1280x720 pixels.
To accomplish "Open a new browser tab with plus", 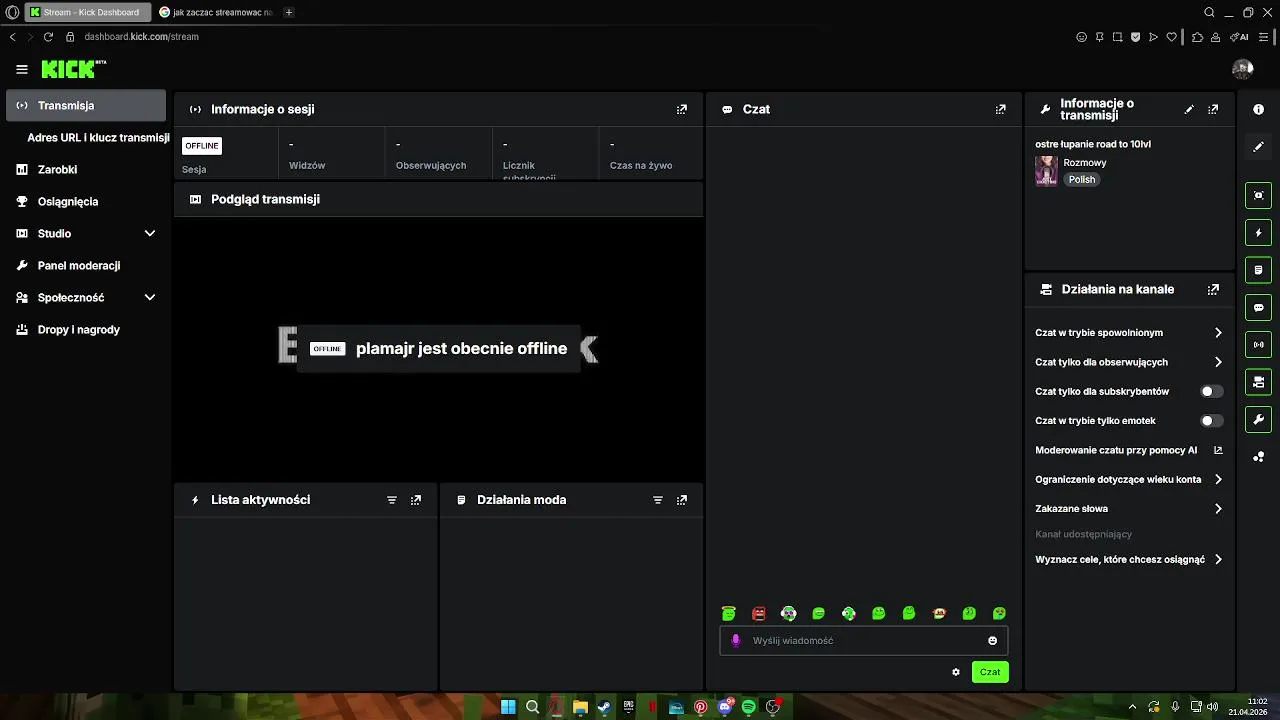I will pyautogui.click(x=289, y=12).
